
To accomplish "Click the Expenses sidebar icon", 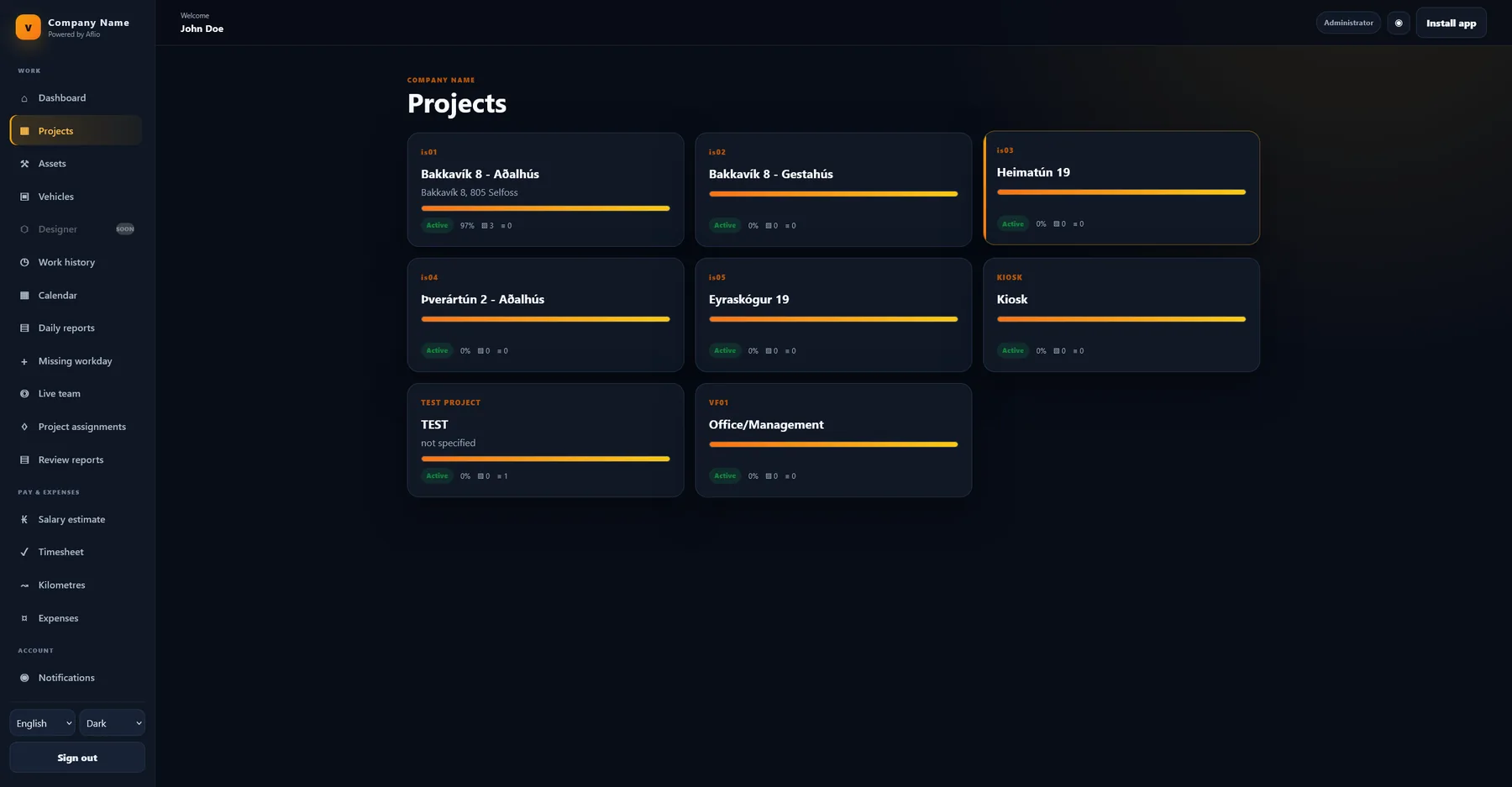I will tap(24, 618).
